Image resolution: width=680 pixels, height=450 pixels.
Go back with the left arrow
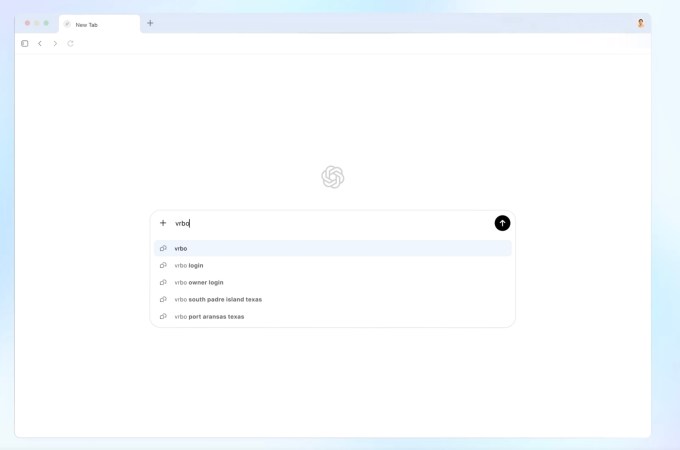(x=40, y=44)
